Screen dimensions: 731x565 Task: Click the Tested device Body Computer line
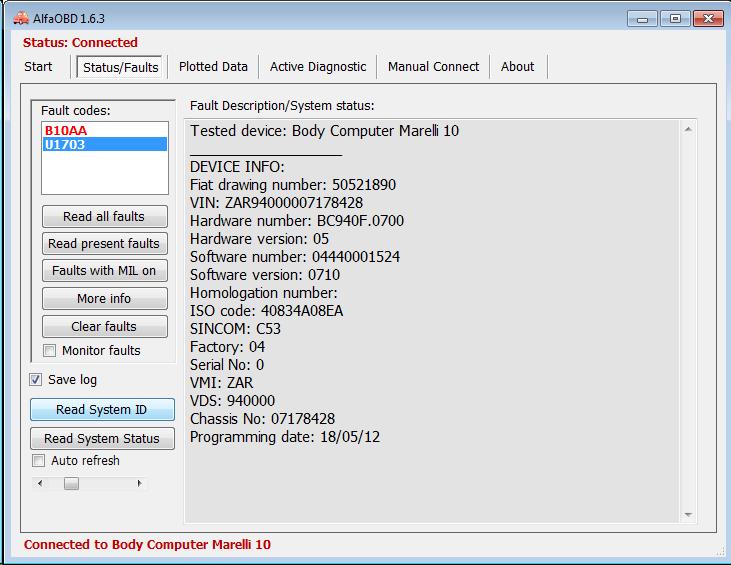[324, 131]
